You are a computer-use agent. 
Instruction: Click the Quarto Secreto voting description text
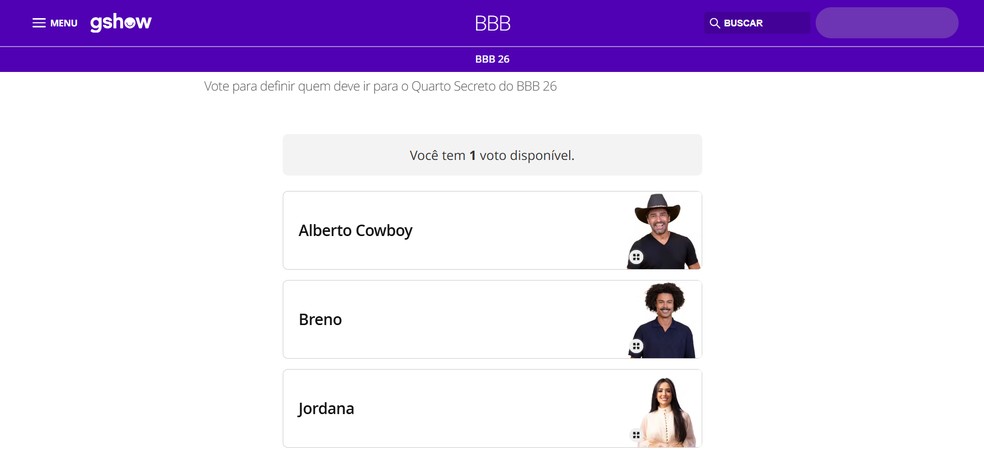(380, 86)
